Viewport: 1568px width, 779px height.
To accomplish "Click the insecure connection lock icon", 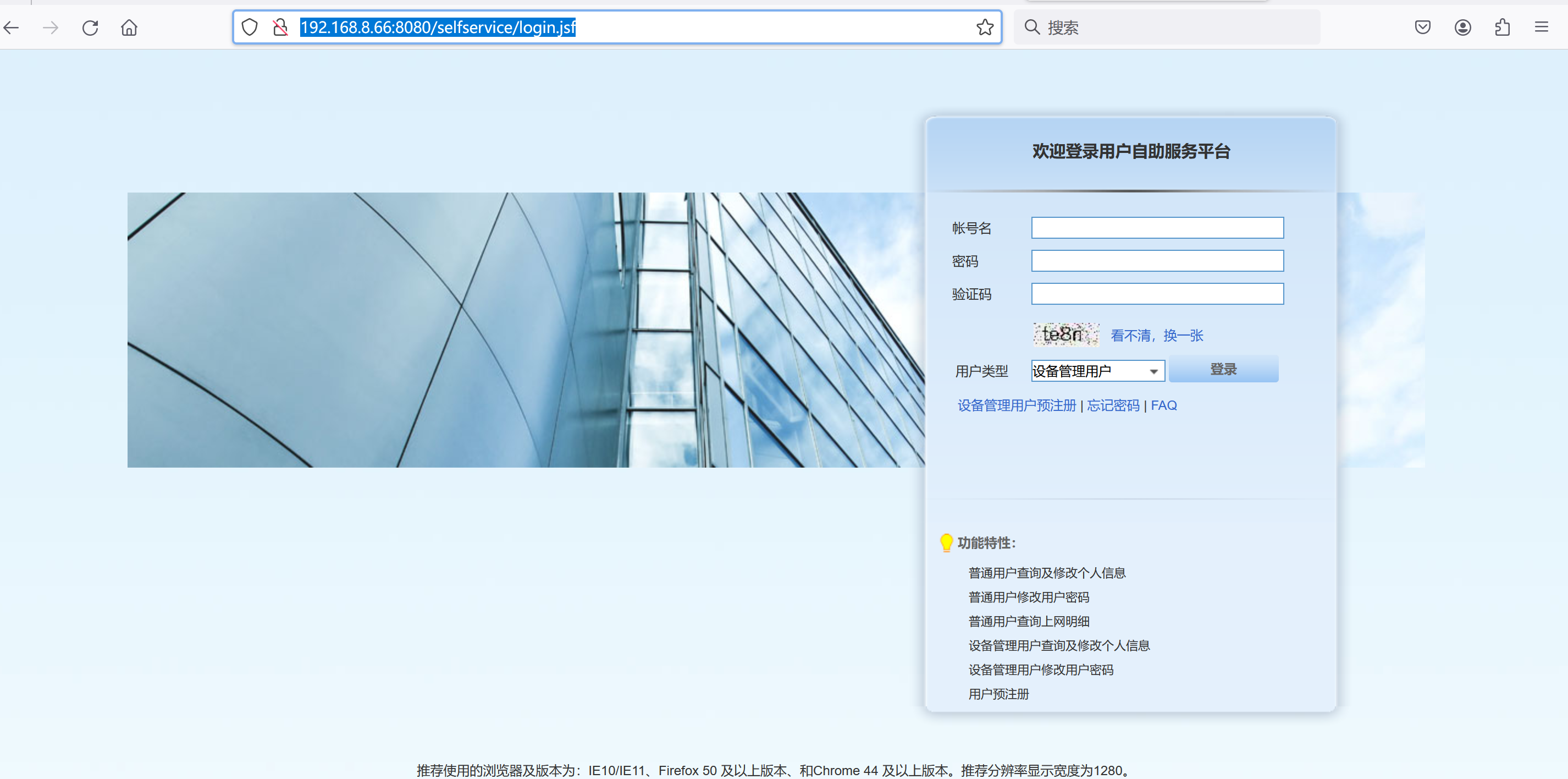I will [x=280, y=28].
